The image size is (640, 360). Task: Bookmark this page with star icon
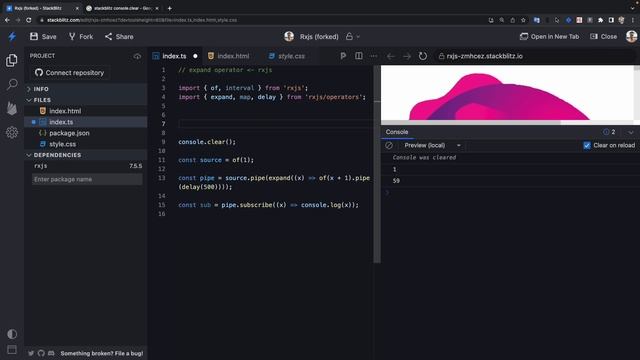pos(523,20)
